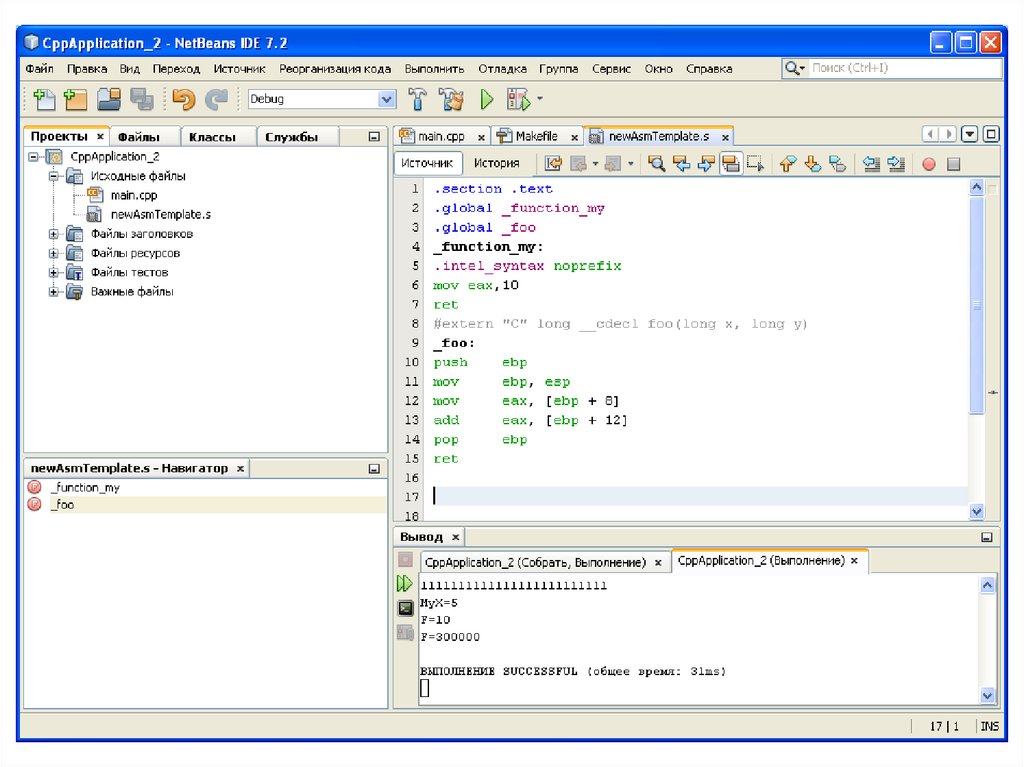Image resolution: width=1024 pixels, height=767 pixels.
Task: Click Previous Bookmark editor icon
Action: point(788,163)
